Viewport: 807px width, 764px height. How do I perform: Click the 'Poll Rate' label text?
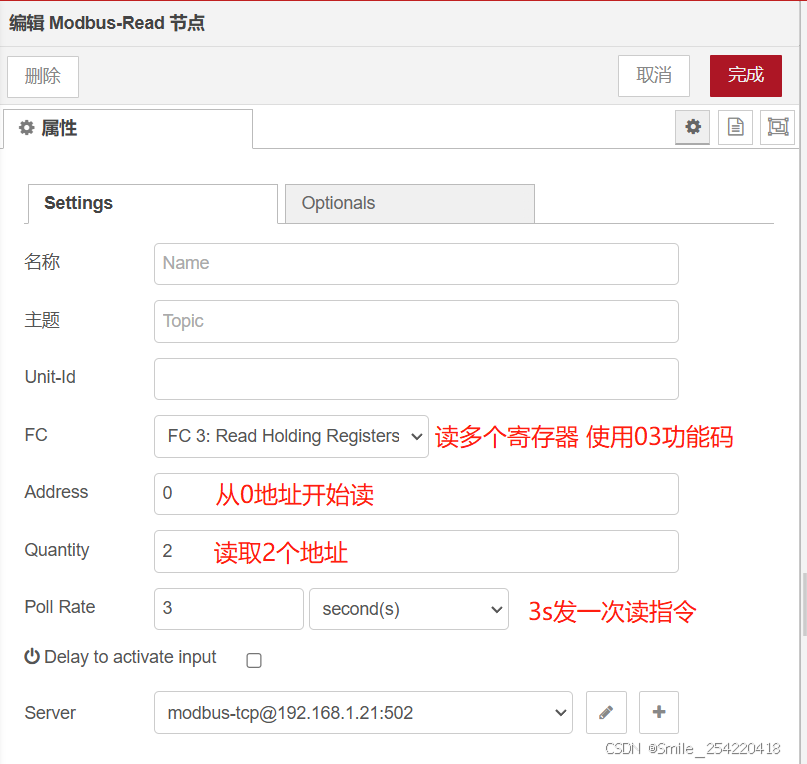[60, 607]
